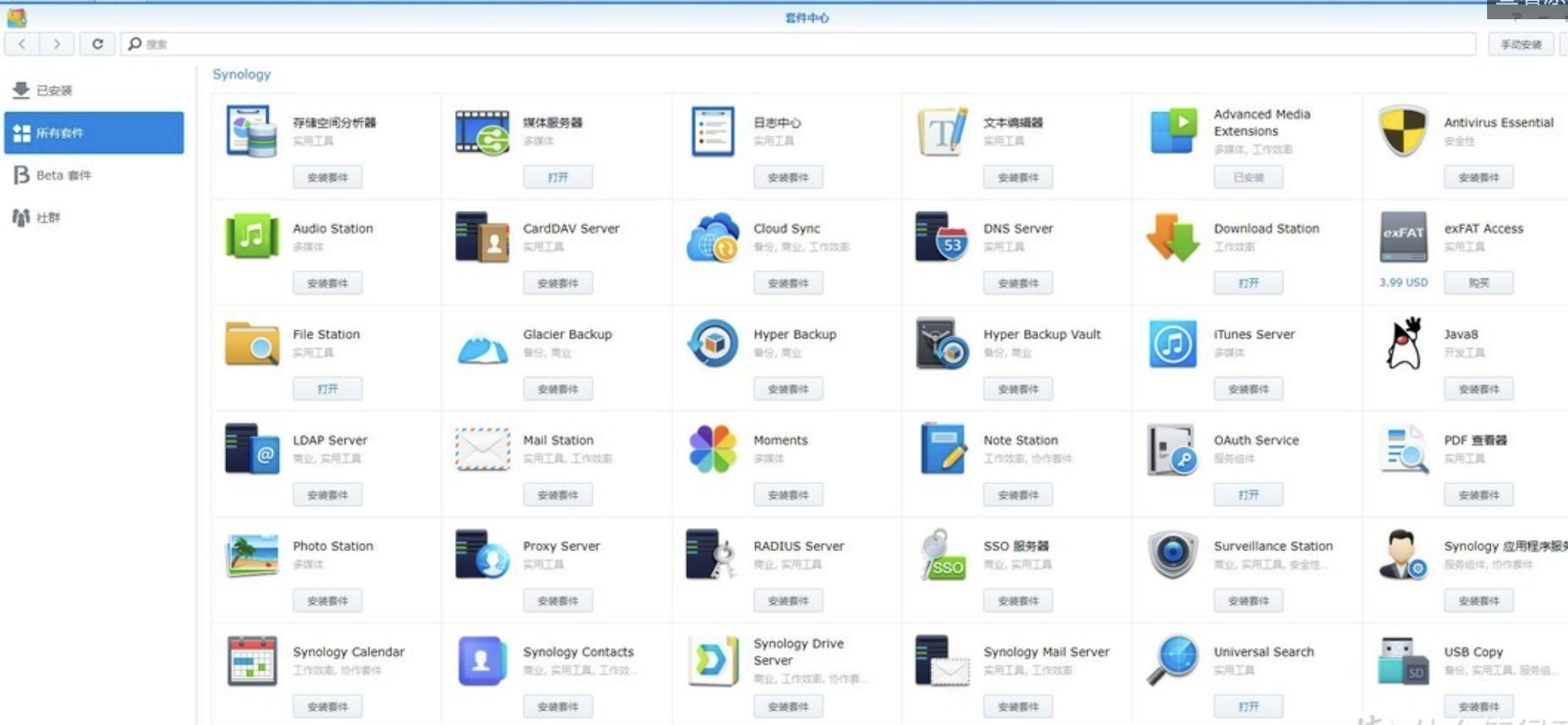Screen dimensions: 1568x725
Task: Refresh the package list
Action: click(97, 44)
